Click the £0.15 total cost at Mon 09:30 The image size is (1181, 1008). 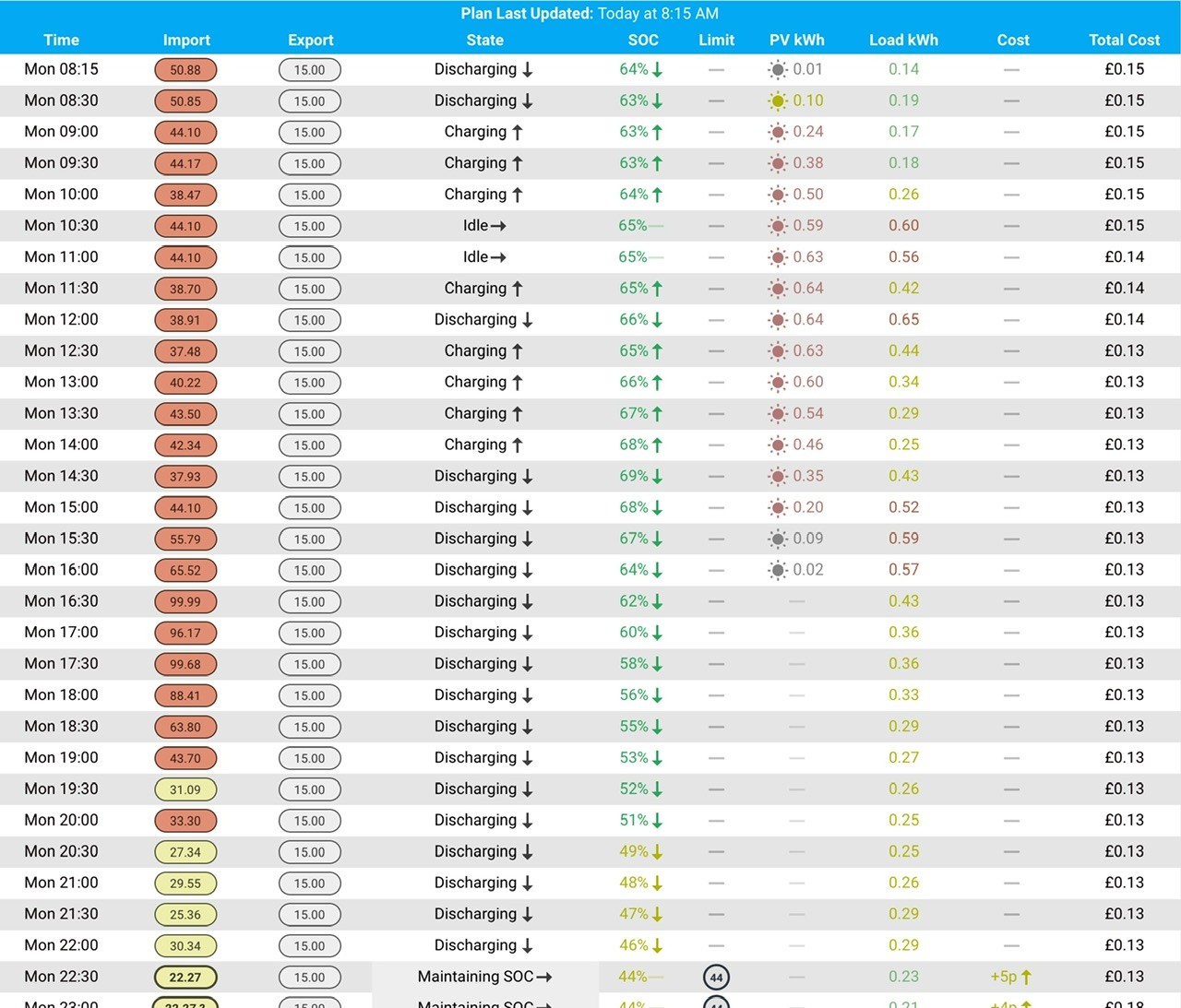coord(1125,163)
